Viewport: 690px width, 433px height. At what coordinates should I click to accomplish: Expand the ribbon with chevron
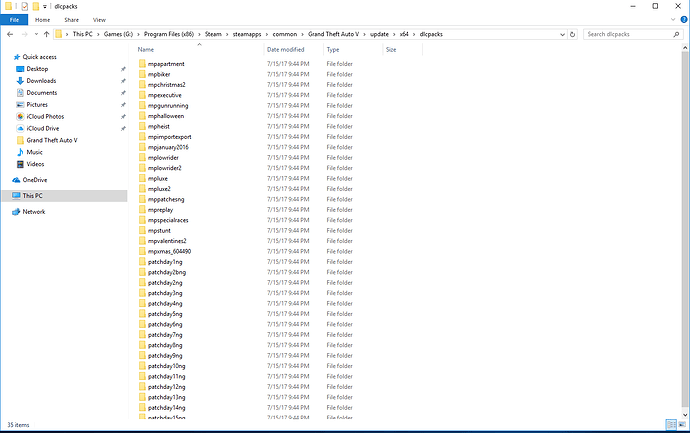[673, 20]
